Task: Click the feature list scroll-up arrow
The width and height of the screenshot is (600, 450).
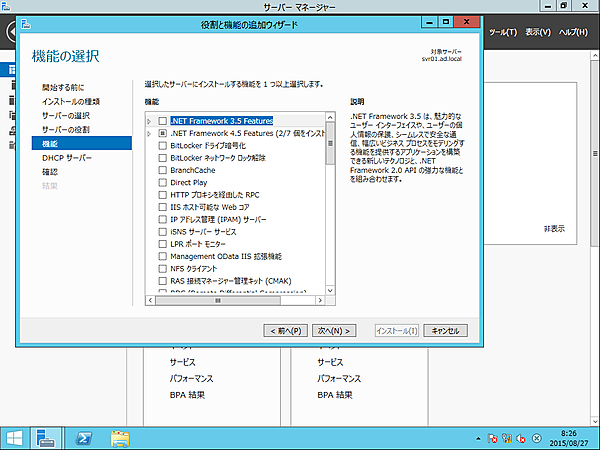Action: (331, 119)
